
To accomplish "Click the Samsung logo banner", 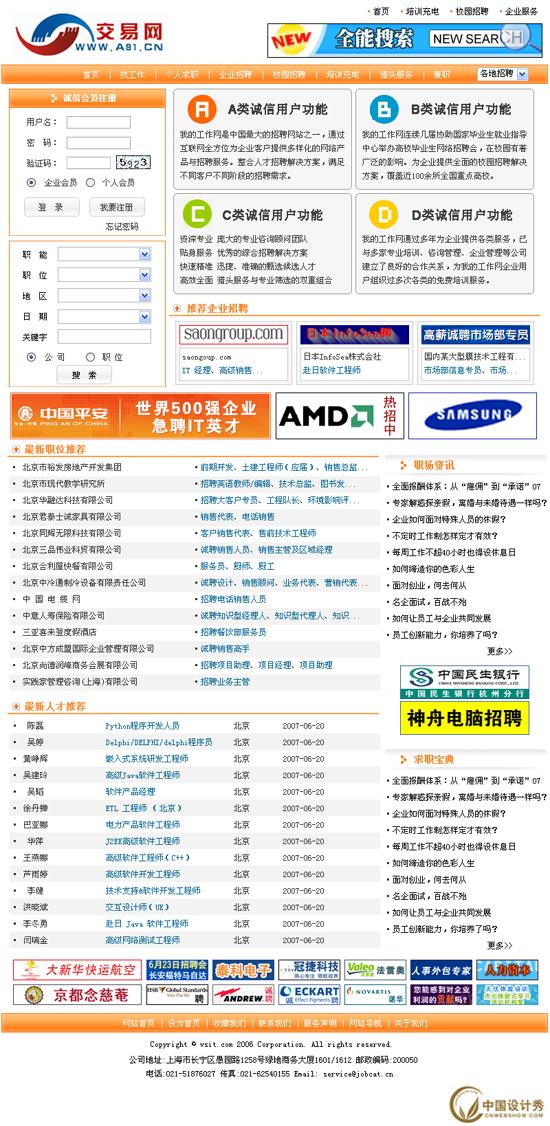I will [472, 416].
